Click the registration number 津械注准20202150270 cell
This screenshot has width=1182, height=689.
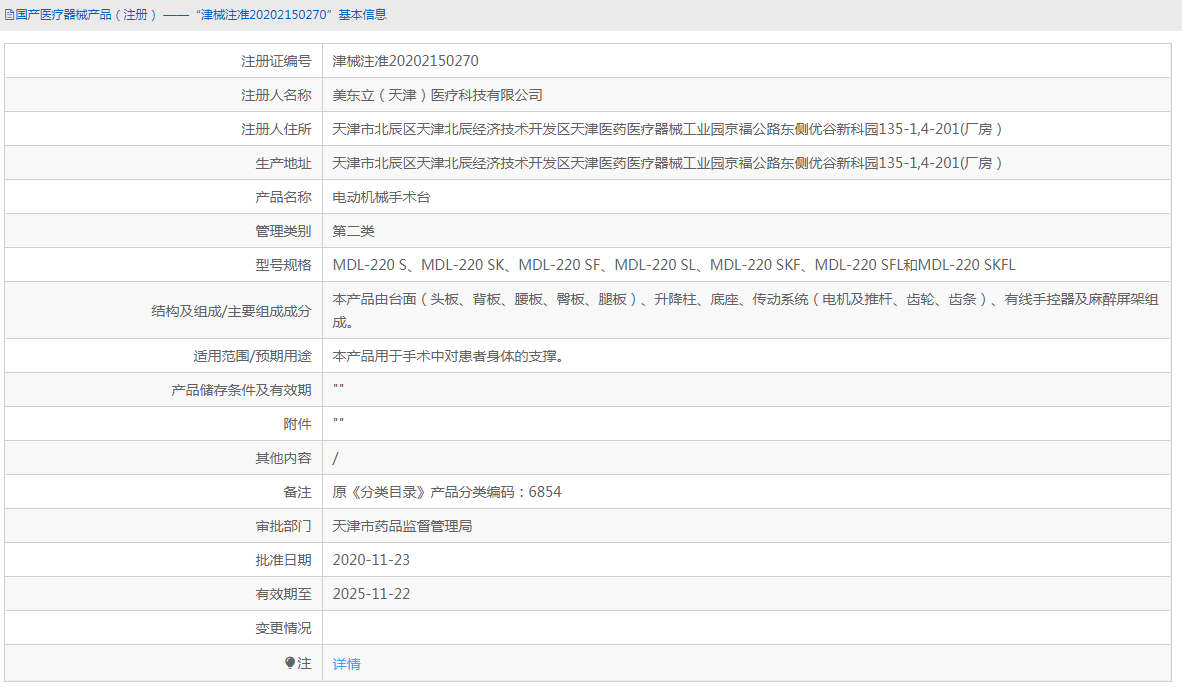403,60
